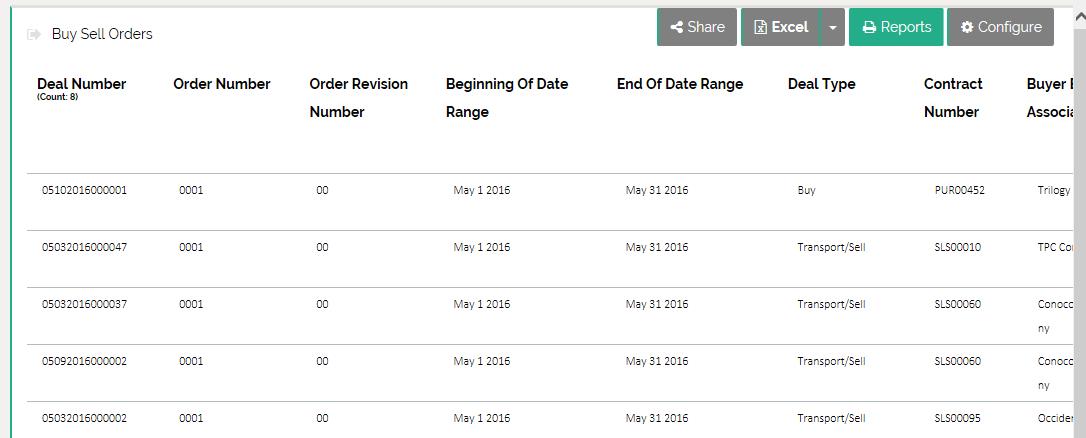The image size is (1086, 438).
Task: Open the Reports button
Action: 896,27
